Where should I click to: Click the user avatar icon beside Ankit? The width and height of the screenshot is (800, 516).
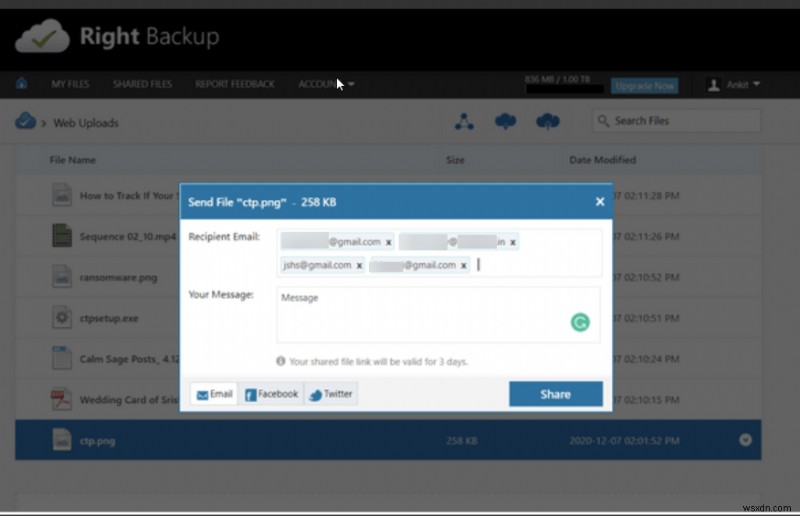click(x=714, y=85)
